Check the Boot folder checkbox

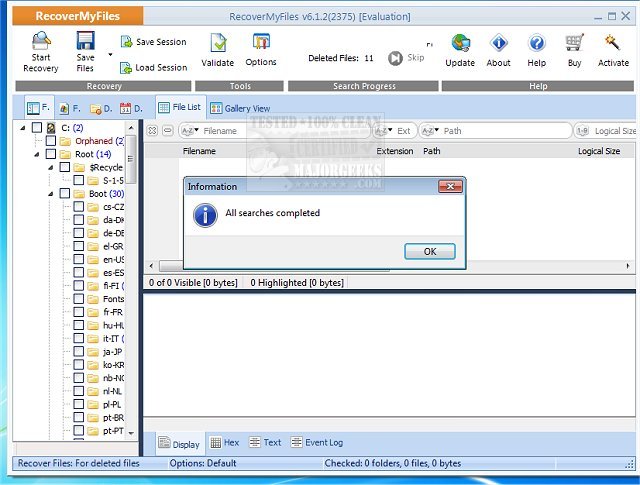coord(64,193)
